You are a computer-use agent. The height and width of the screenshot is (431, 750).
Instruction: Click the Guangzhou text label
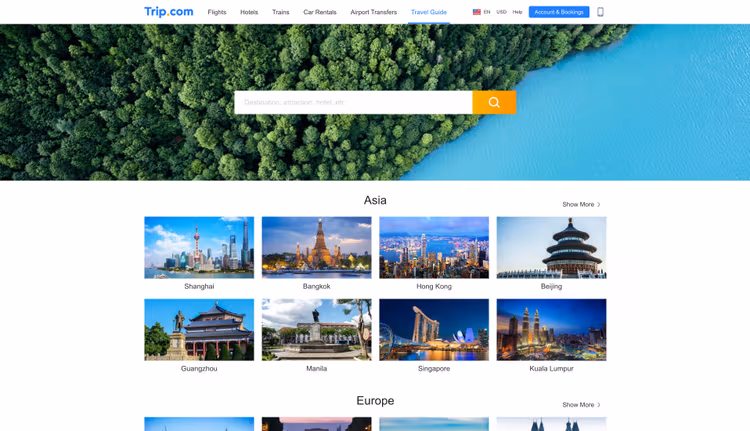199,369
